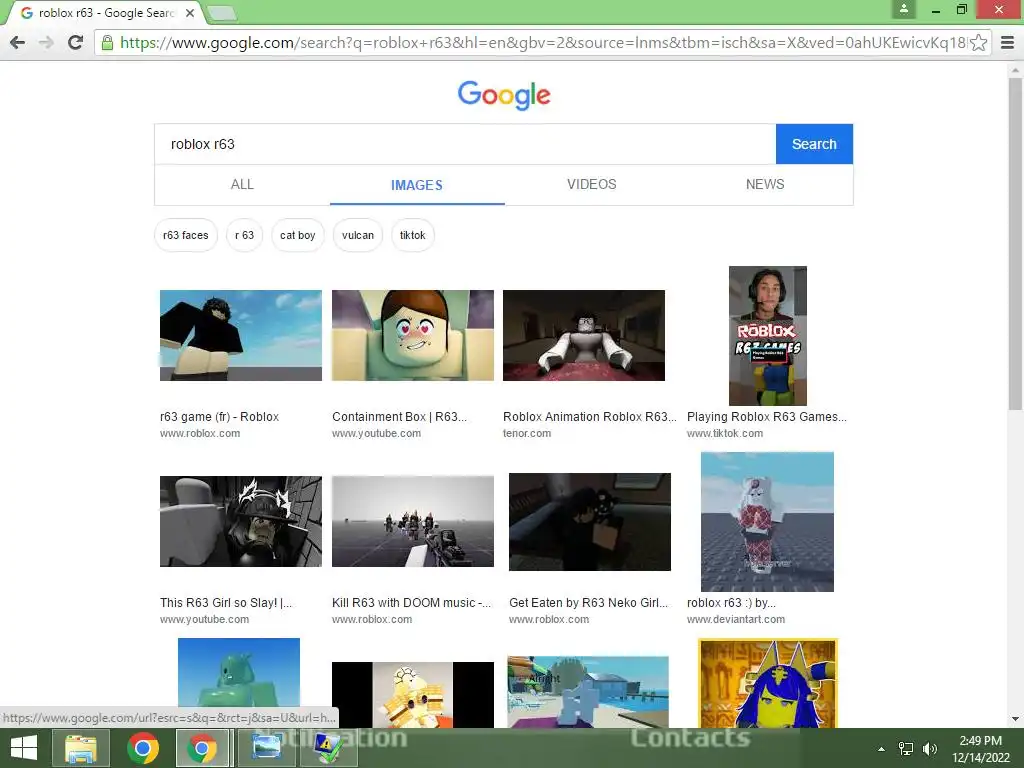This screenshot has height=768, width=1024.
Task: Click the r63 faces suggestion chip
Action: (185, 235)
